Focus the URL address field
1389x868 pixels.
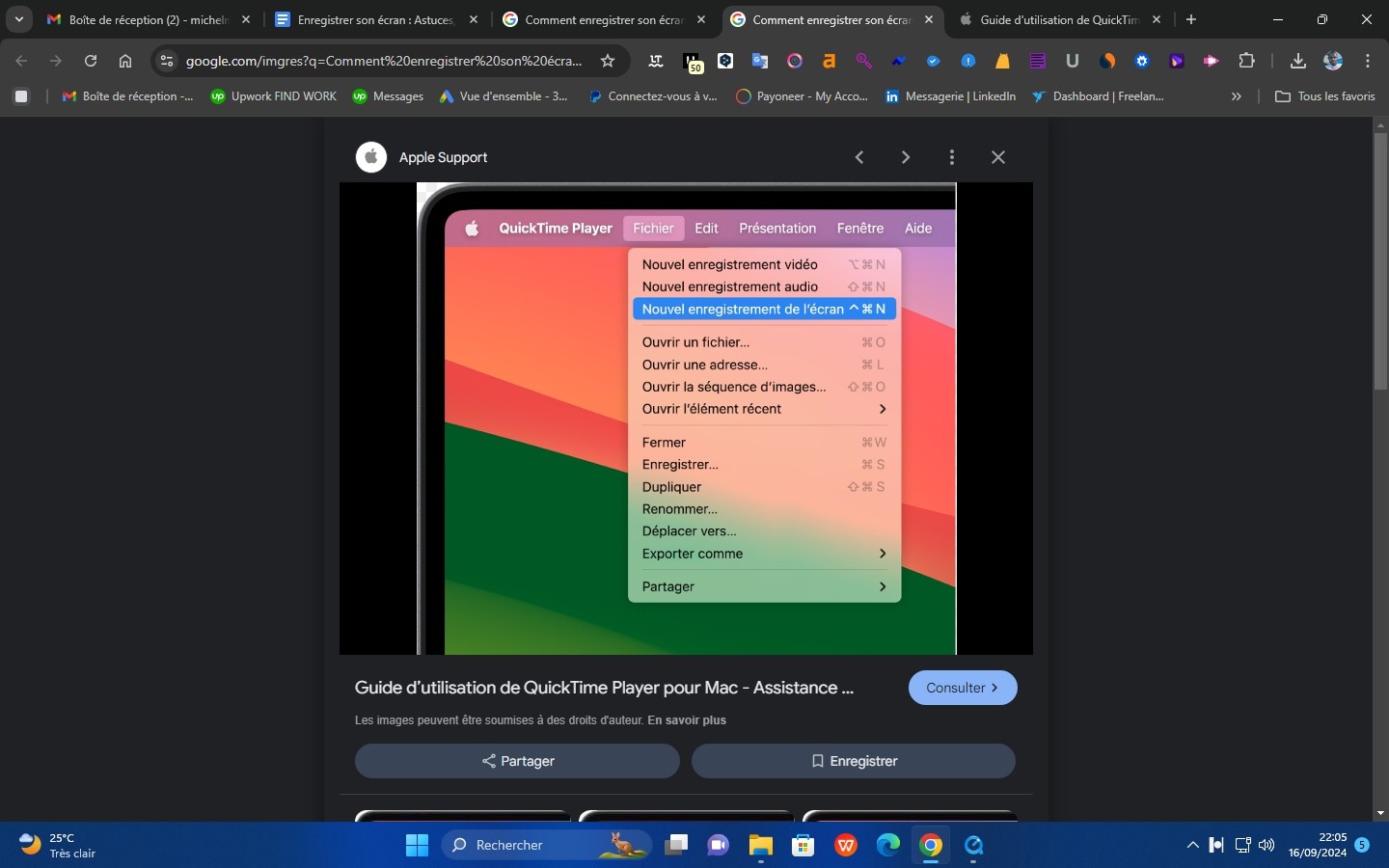384,61
